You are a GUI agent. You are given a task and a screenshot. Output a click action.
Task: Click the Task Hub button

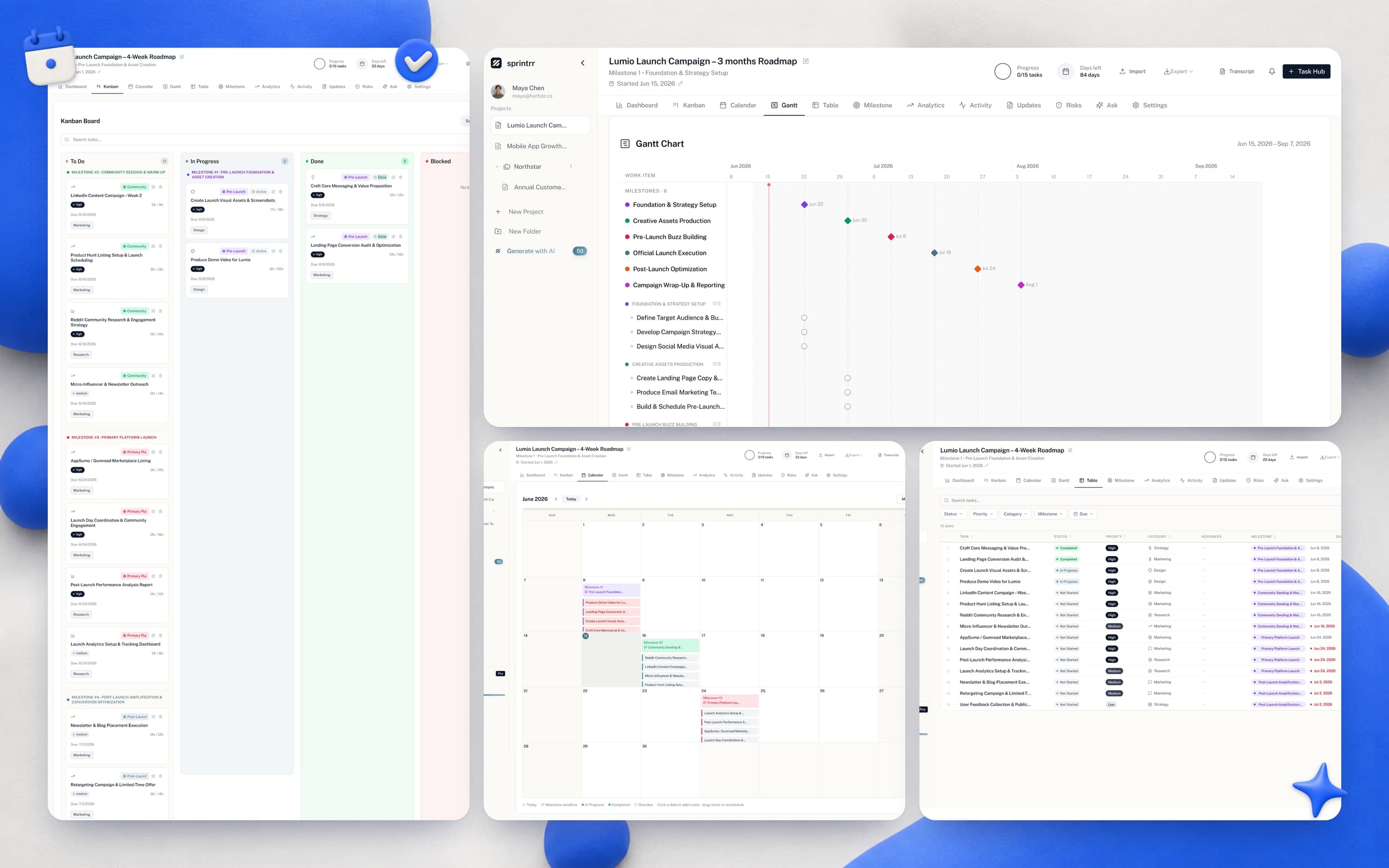click(1307, 71)
